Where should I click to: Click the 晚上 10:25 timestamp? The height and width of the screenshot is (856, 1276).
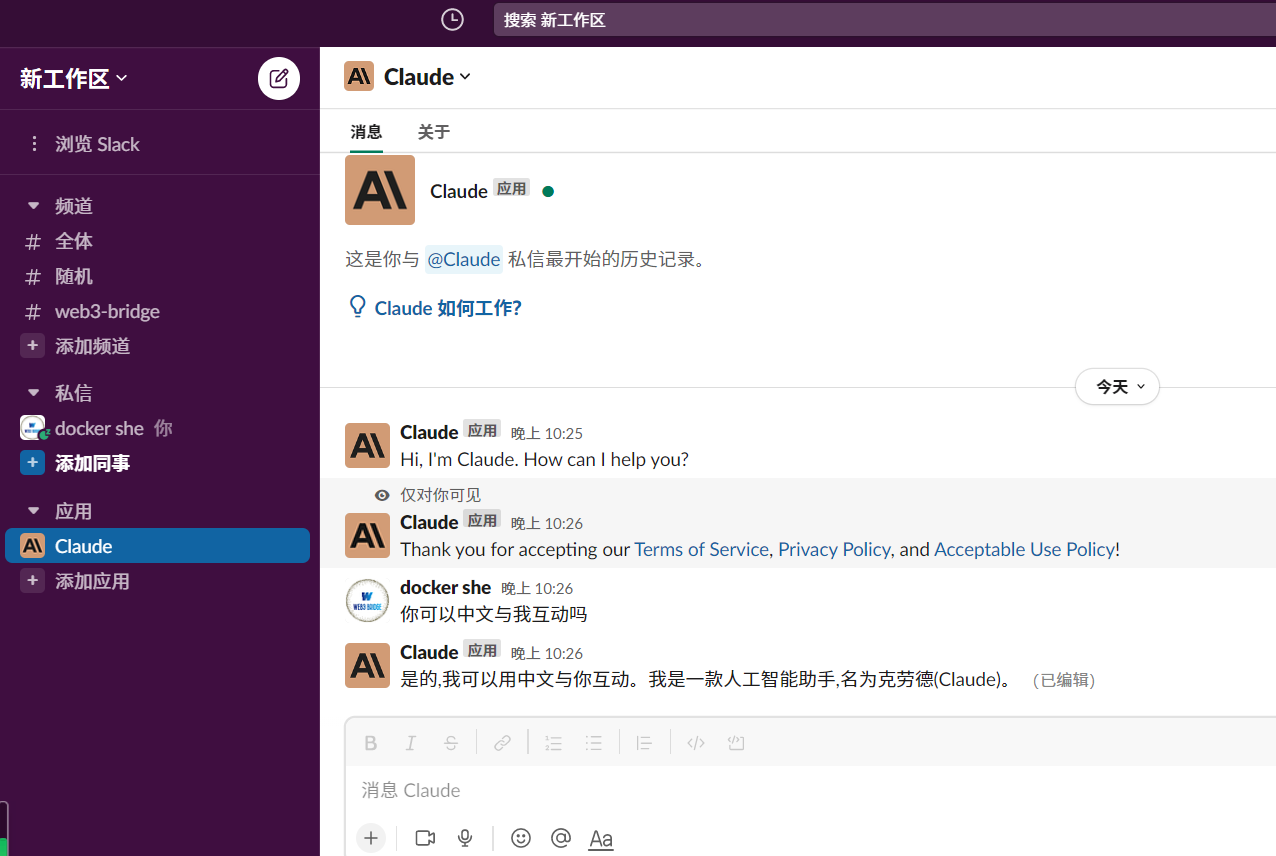point(547,433)
